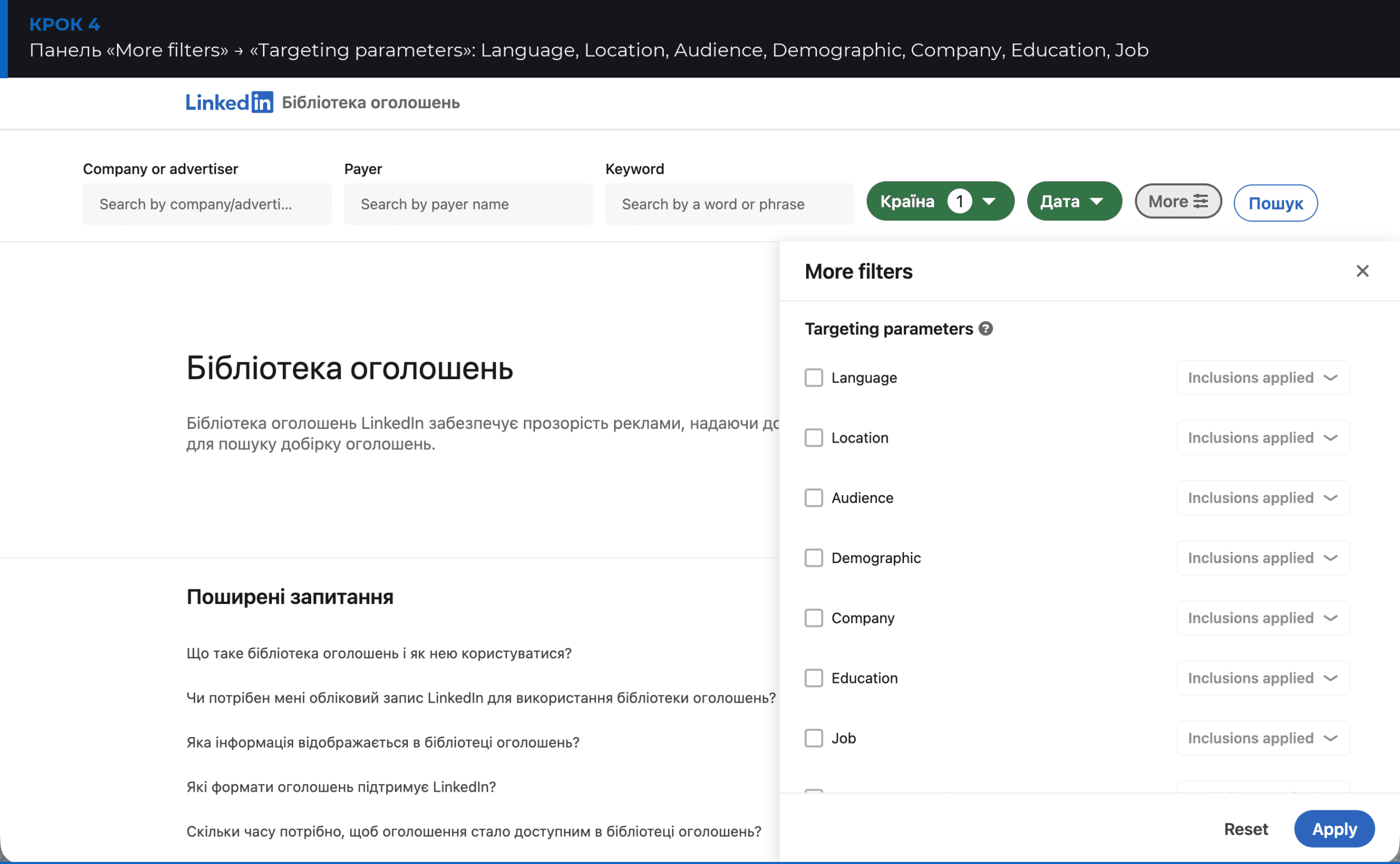
Task: Open the Location Inclusions applied dropdown
Action: [1263, 438]
